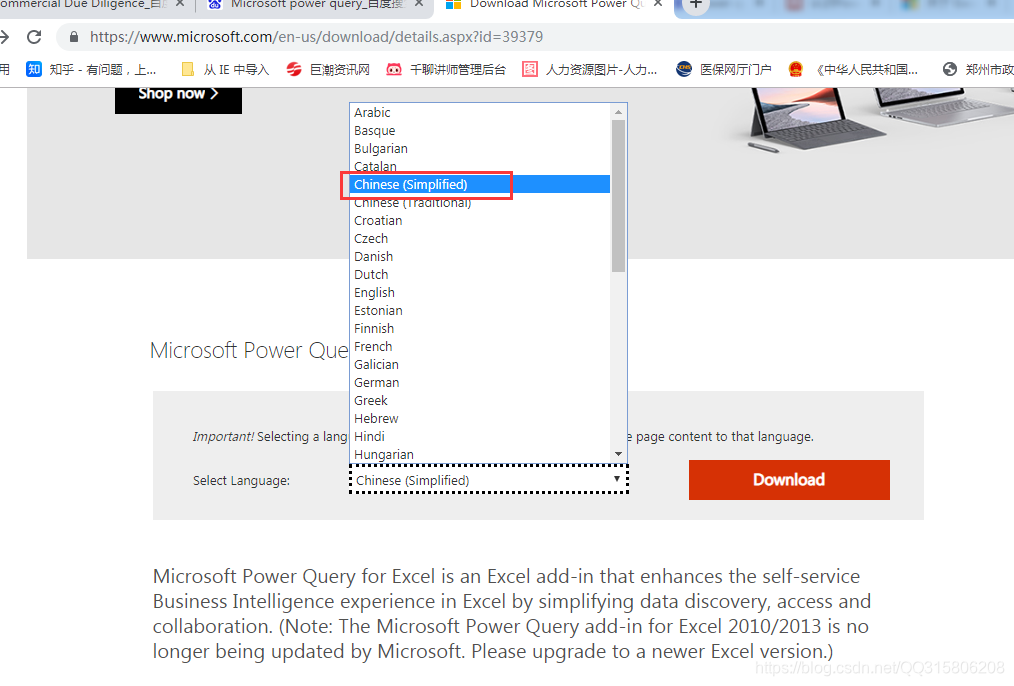Click the browser reload icon

[34, 37]
